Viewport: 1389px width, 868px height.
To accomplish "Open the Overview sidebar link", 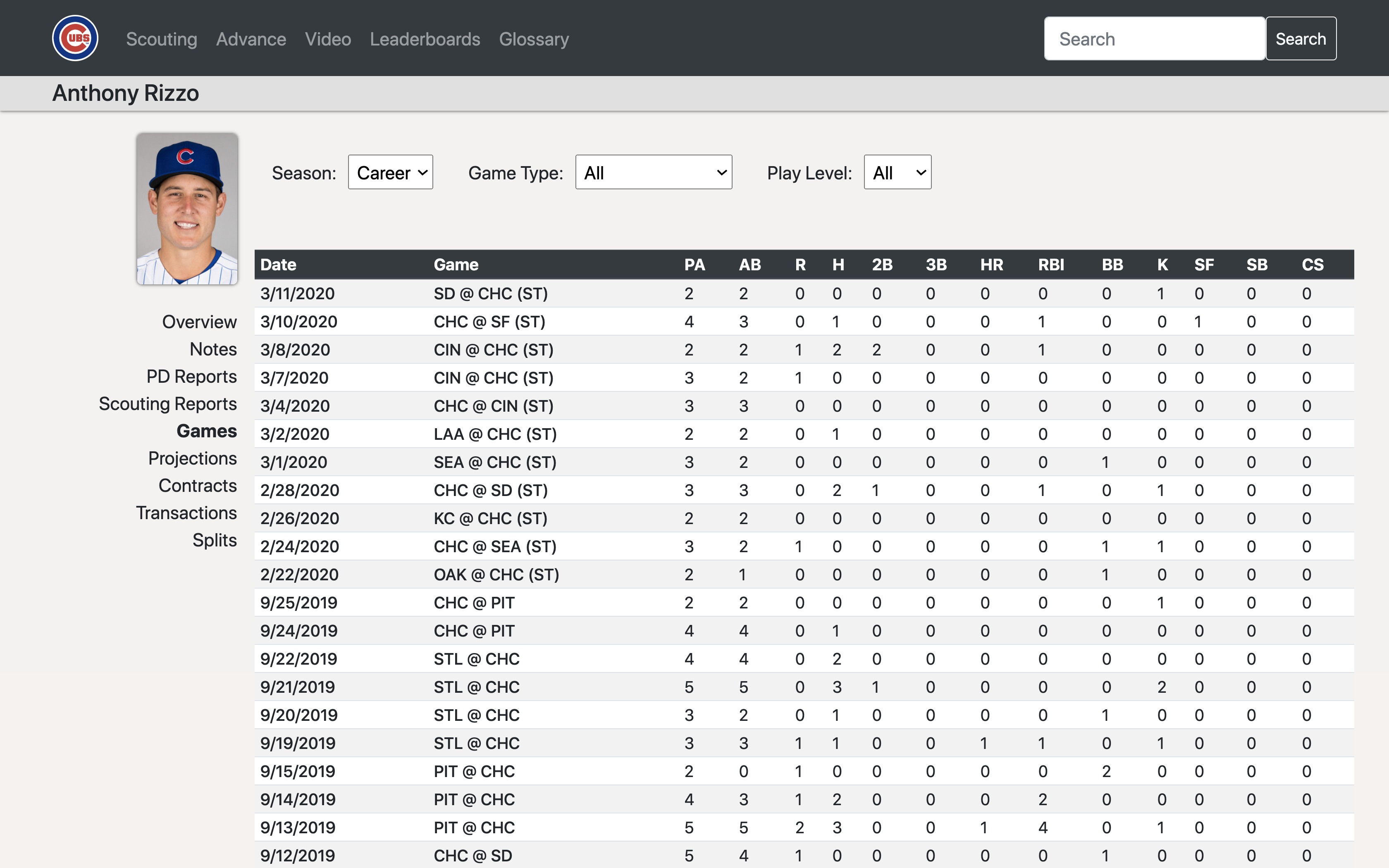I will (199, 322).
